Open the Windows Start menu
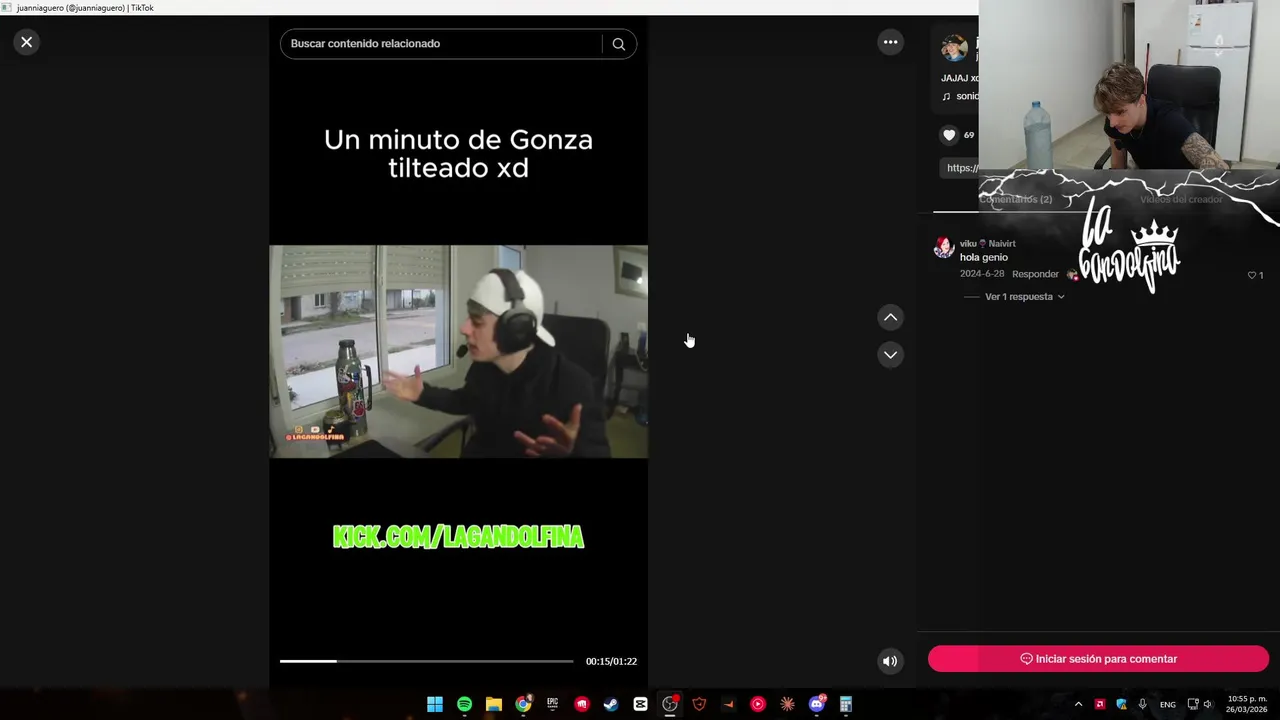This screenshot has width=1280, height=720. pyautogui.click(x=435, y=704)
